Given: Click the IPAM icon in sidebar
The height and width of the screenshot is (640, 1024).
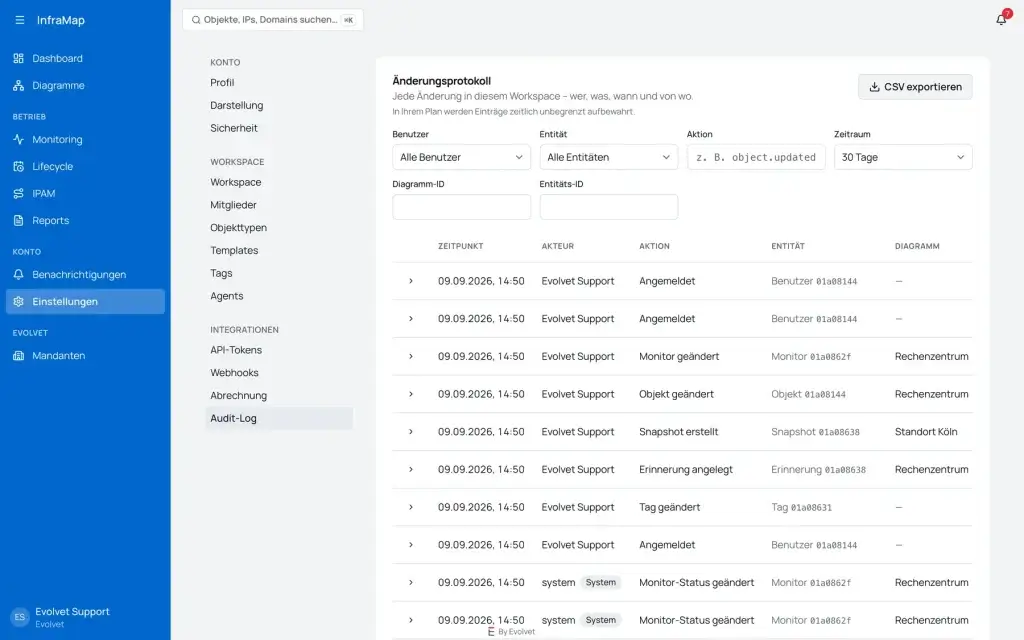Looking at the screenshot, I should [18, 193].
